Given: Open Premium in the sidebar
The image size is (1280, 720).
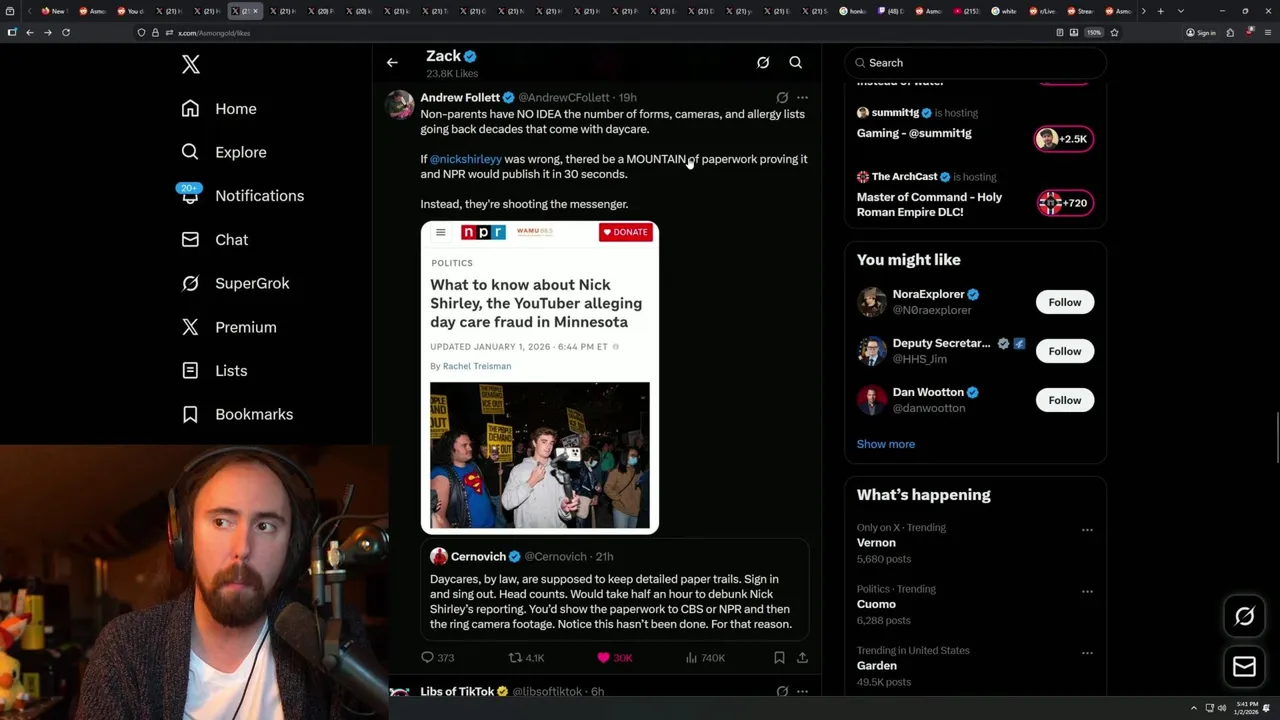Looking at the screenshot, I should tap(229, 327).
